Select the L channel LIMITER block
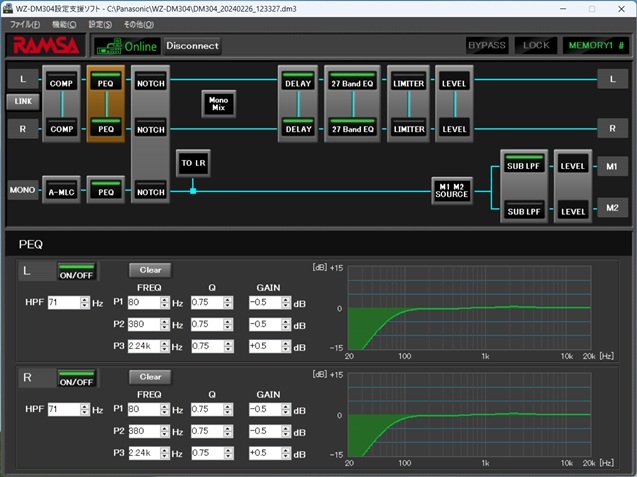The height and width of the screenshot is (477, 637). [x=408, y=84]
